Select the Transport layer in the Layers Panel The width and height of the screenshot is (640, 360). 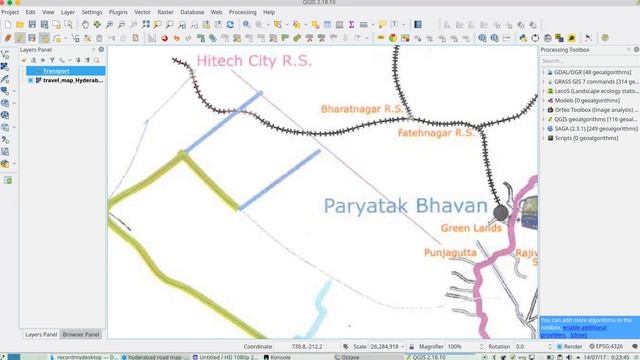click(66, 71)
